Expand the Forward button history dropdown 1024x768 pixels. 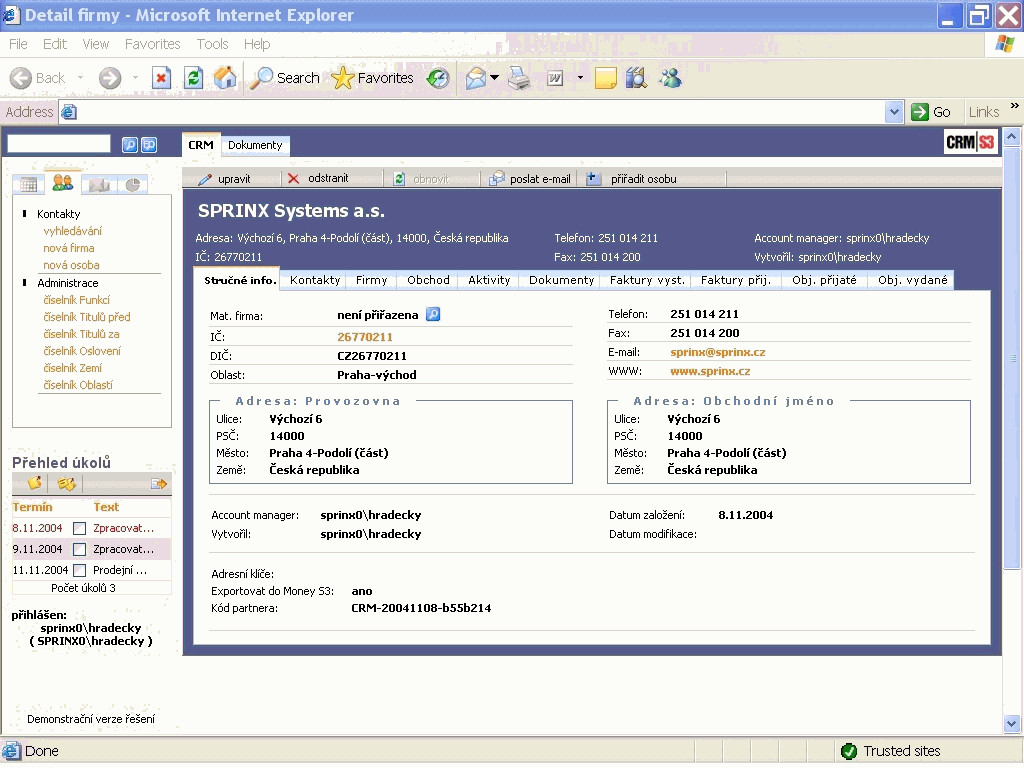coord(135,78)
